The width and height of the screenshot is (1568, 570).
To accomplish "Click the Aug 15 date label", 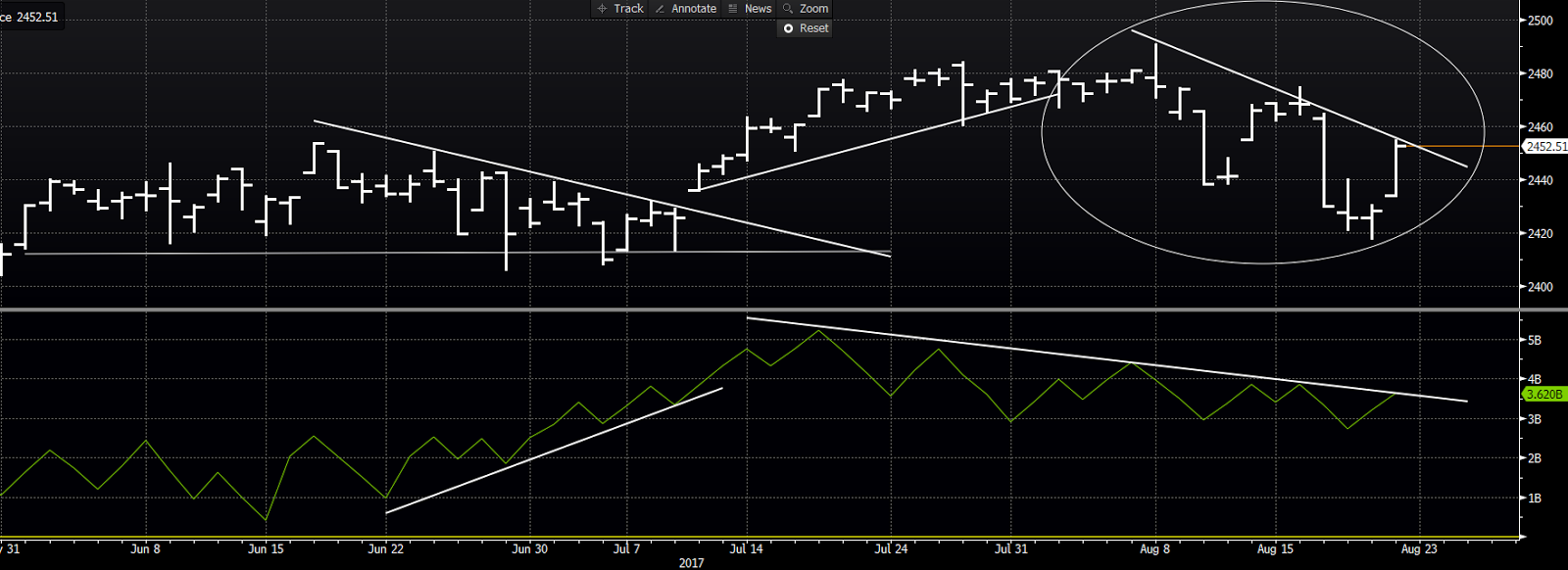I will tap(1275, 548).
